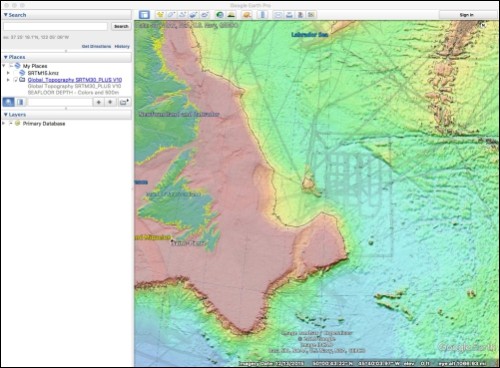Toggle the Primary Database layer checkbox
This screenshot has width=500, height=368.
point(11,123)
